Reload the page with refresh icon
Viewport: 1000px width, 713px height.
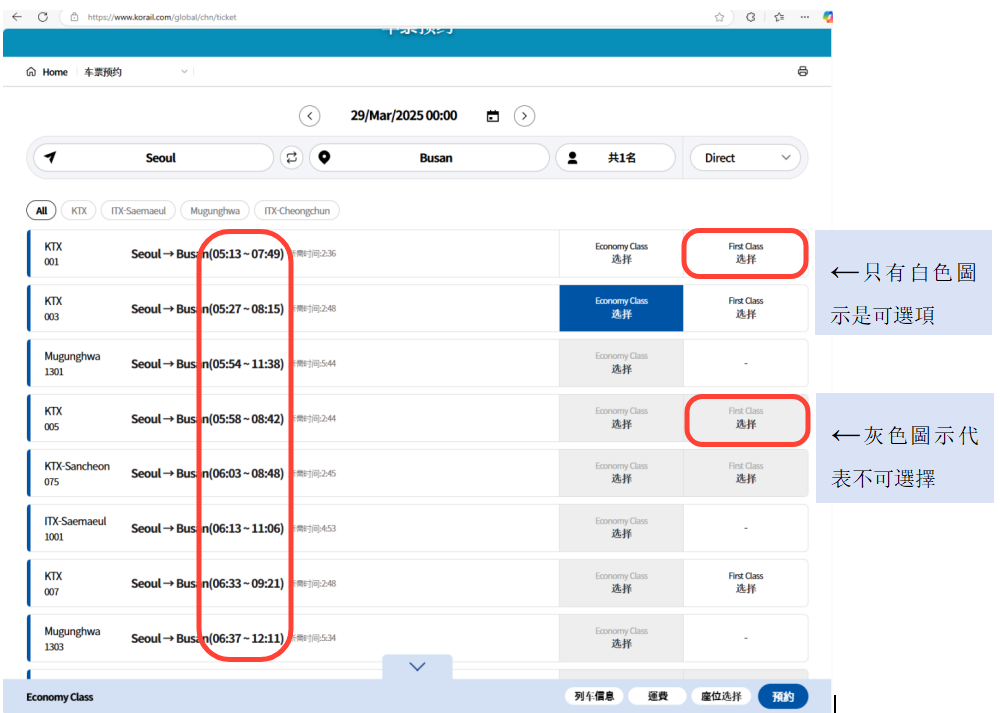point(43,17)
